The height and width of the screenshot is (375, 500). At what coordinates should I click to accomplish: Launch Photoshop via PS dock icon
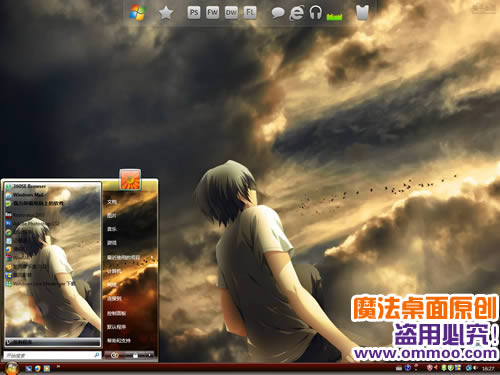[x=194, y=13]
